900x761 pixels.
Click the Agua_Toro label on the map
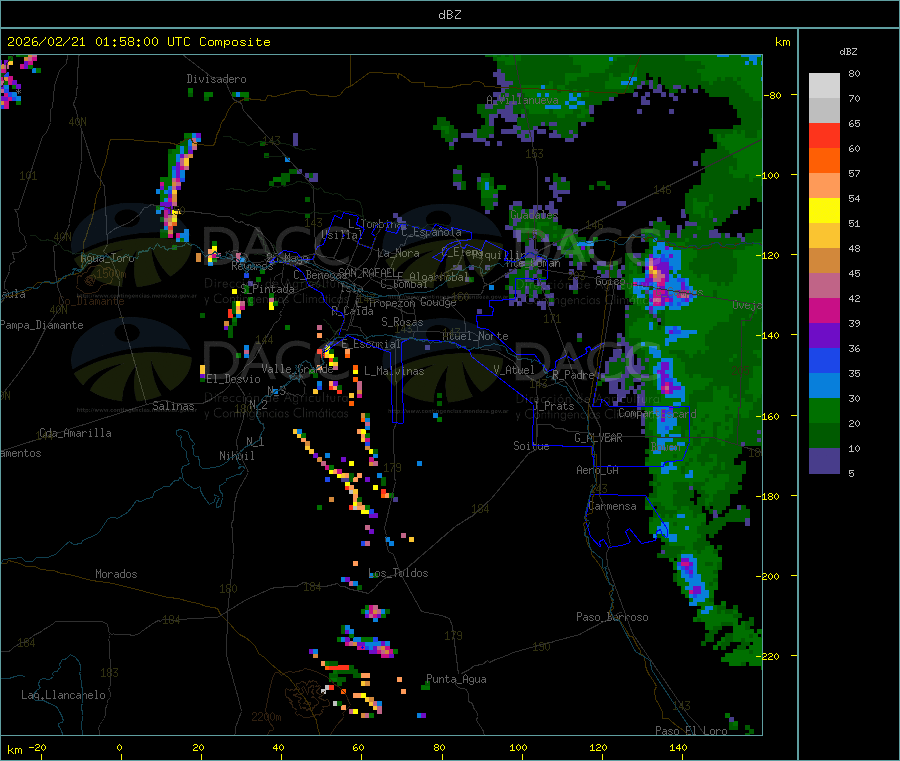pos(107,258)
